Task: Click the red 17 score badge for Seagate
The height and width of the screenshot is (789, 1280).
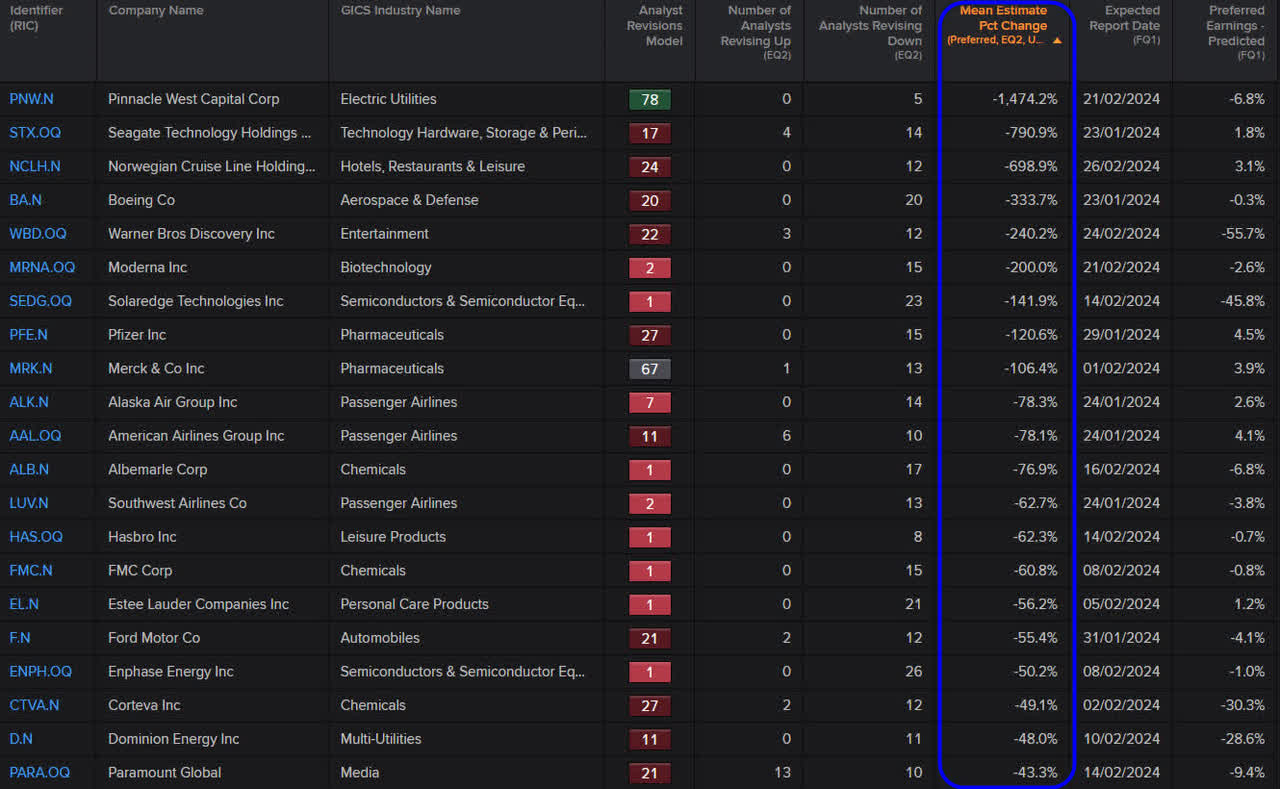Action: (649, 132)
